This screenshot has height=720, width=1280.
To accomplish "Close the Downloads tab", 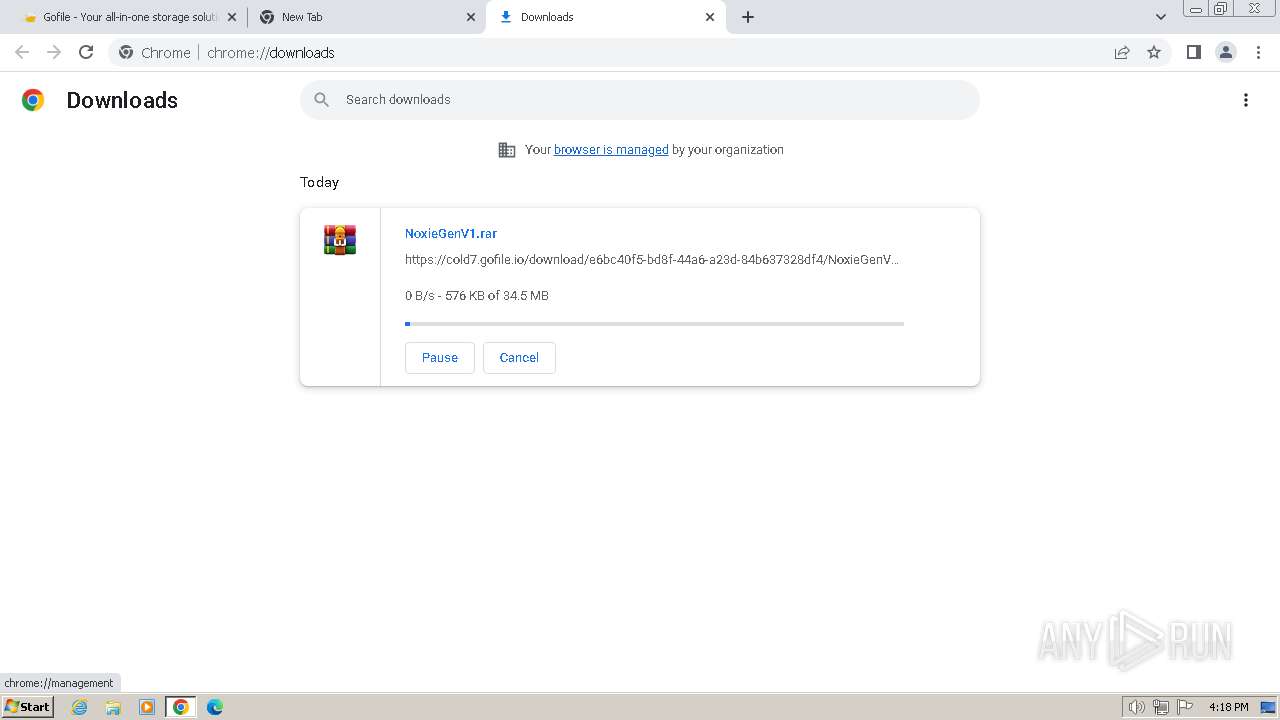I will [x=710, y=17].
